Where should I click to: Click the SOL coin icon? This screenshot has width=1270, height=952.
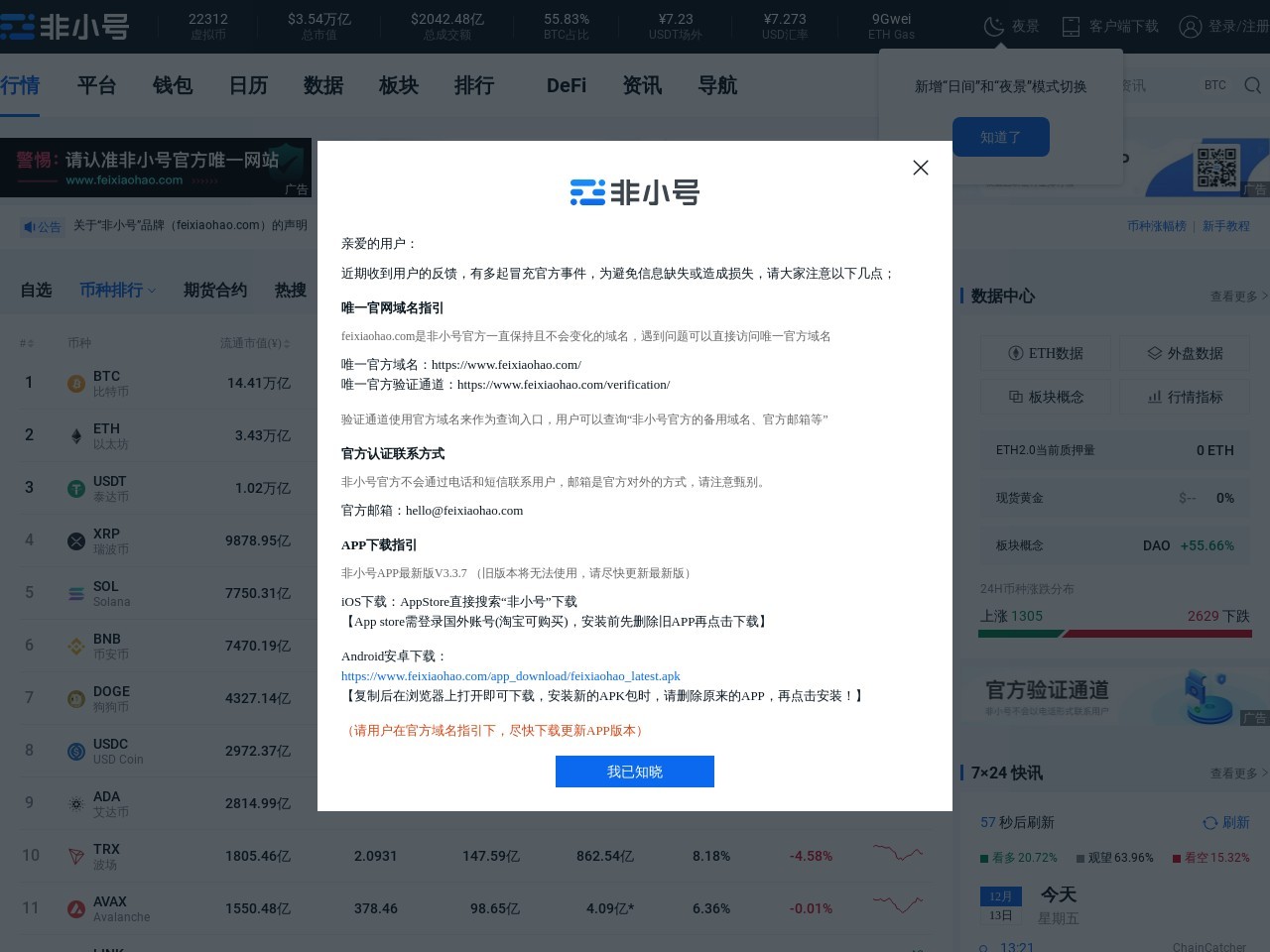[x=76, y=594]
